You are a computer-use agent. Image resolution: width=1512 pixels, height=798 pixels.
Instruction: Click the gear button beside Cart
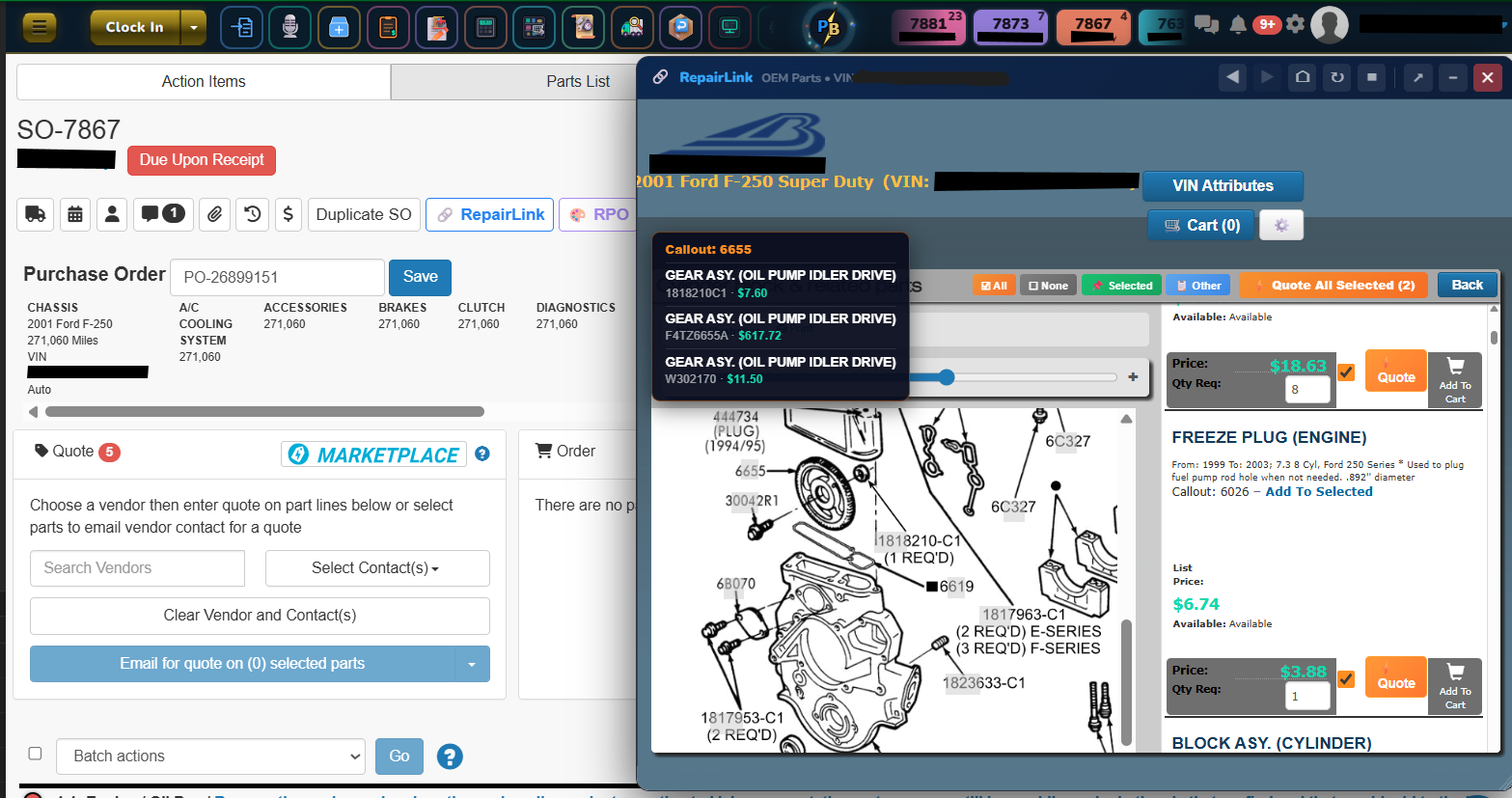(x=1281, y=225)
